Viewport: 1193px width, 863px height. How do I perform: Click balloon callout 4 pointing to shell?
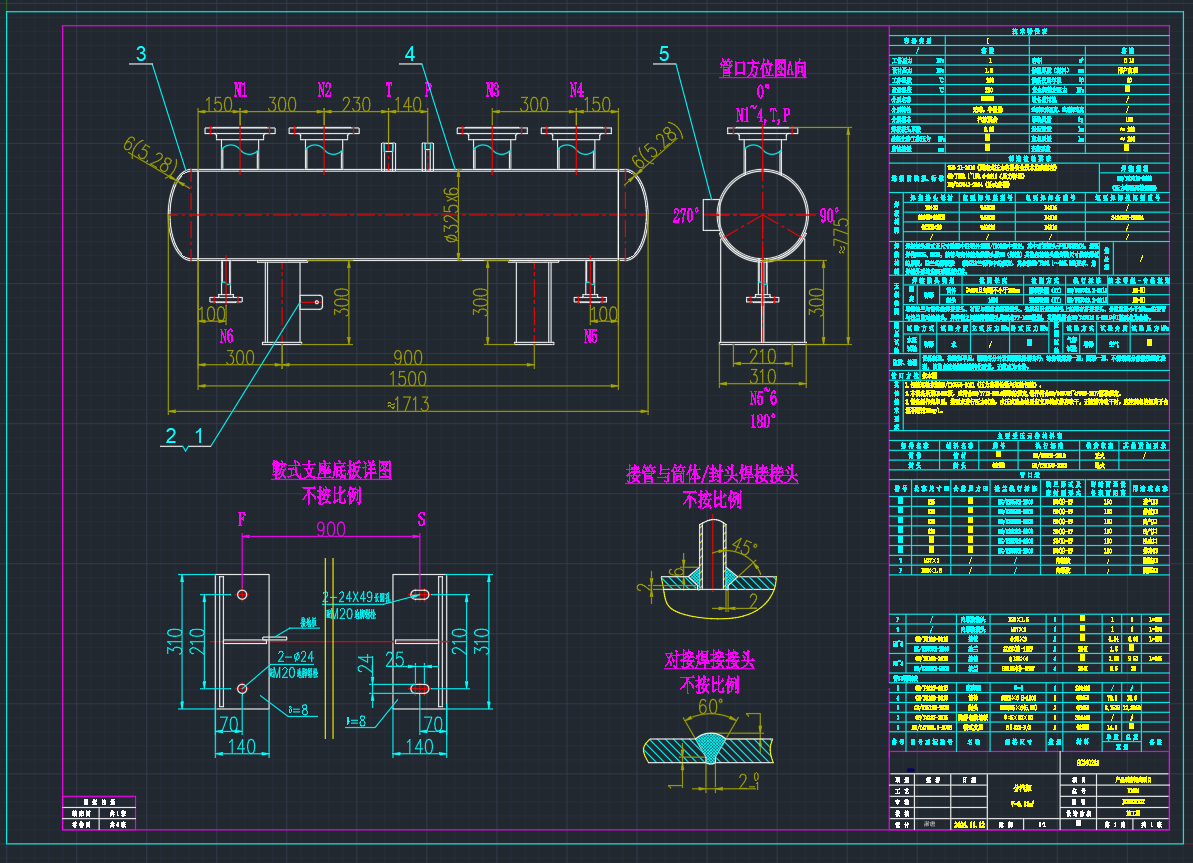click(x=409, y=52)
